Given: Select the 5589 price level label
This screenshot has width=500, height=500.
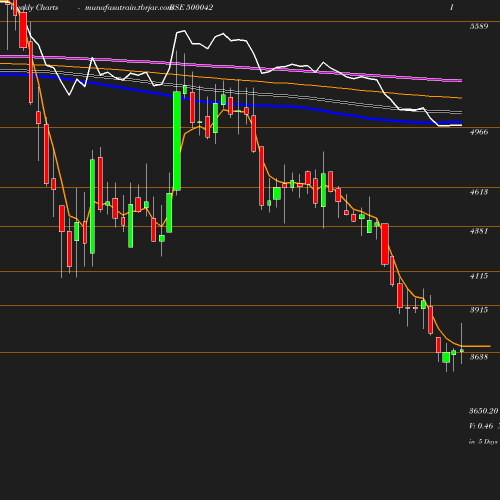Looking at the screenshot, I should coord(479,26).
